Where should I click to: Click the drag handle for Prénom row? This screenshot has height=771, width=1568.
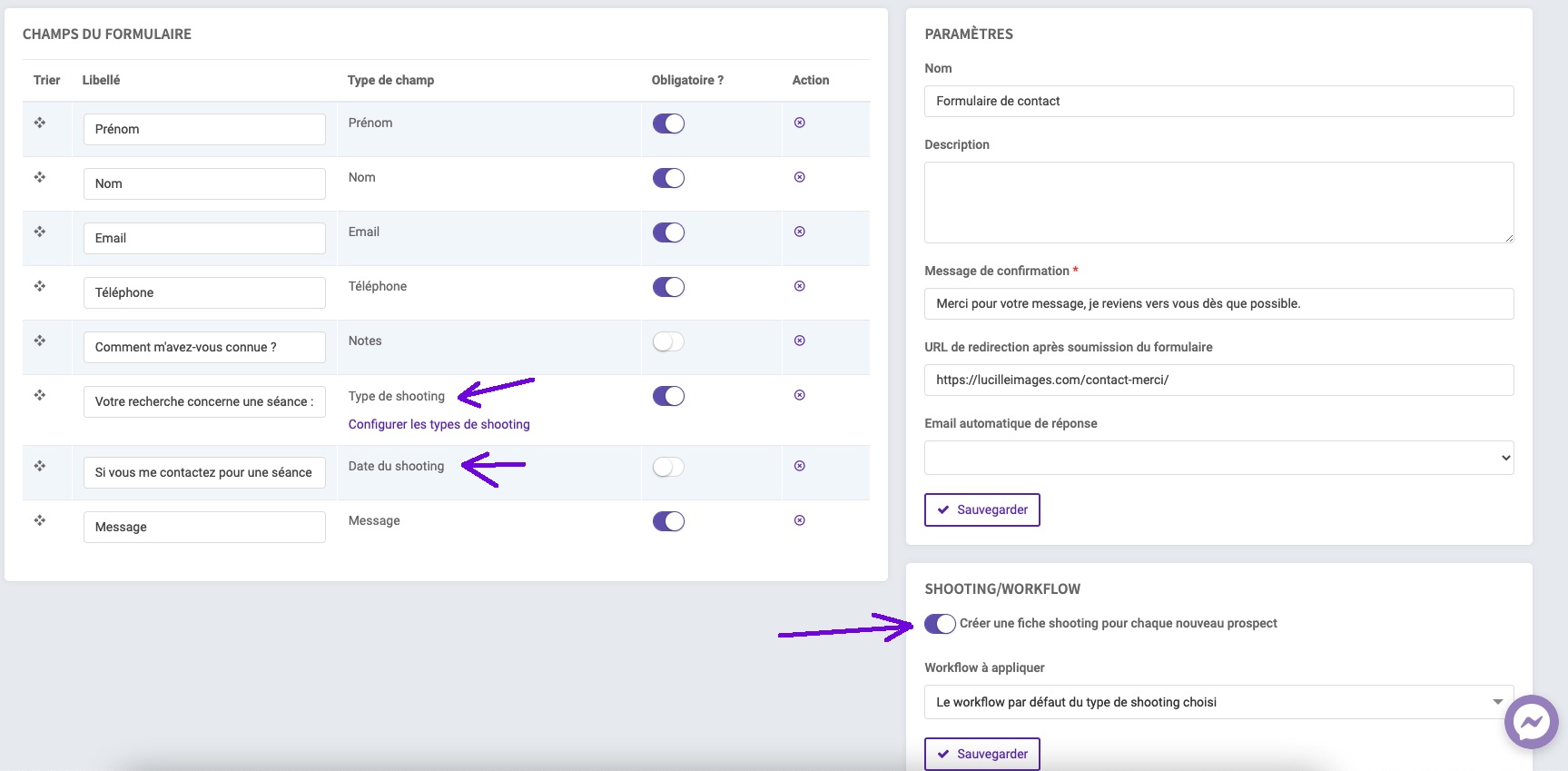pos(40,123)
